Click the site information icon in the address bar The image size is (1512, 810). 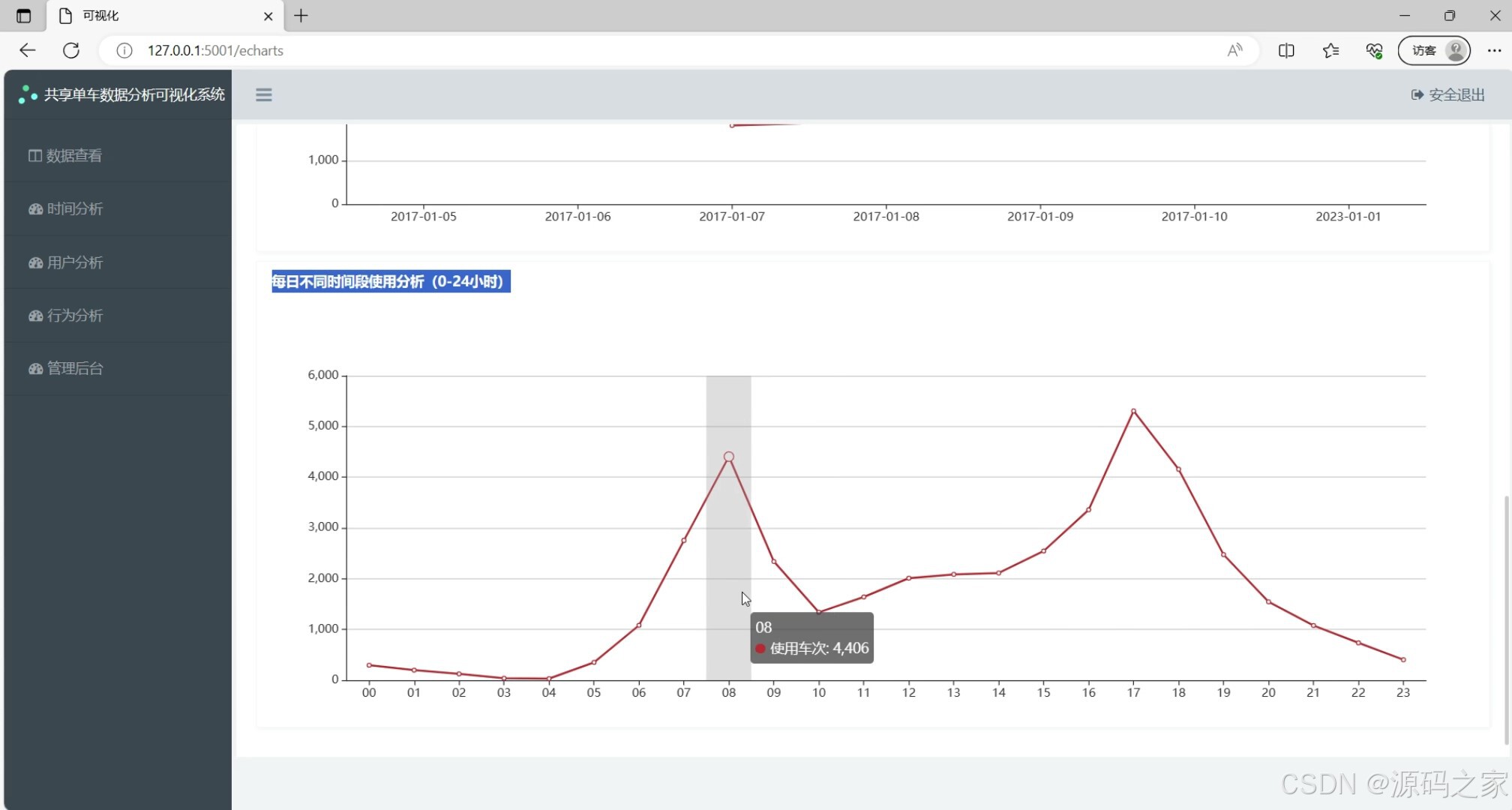pos(124,50)
